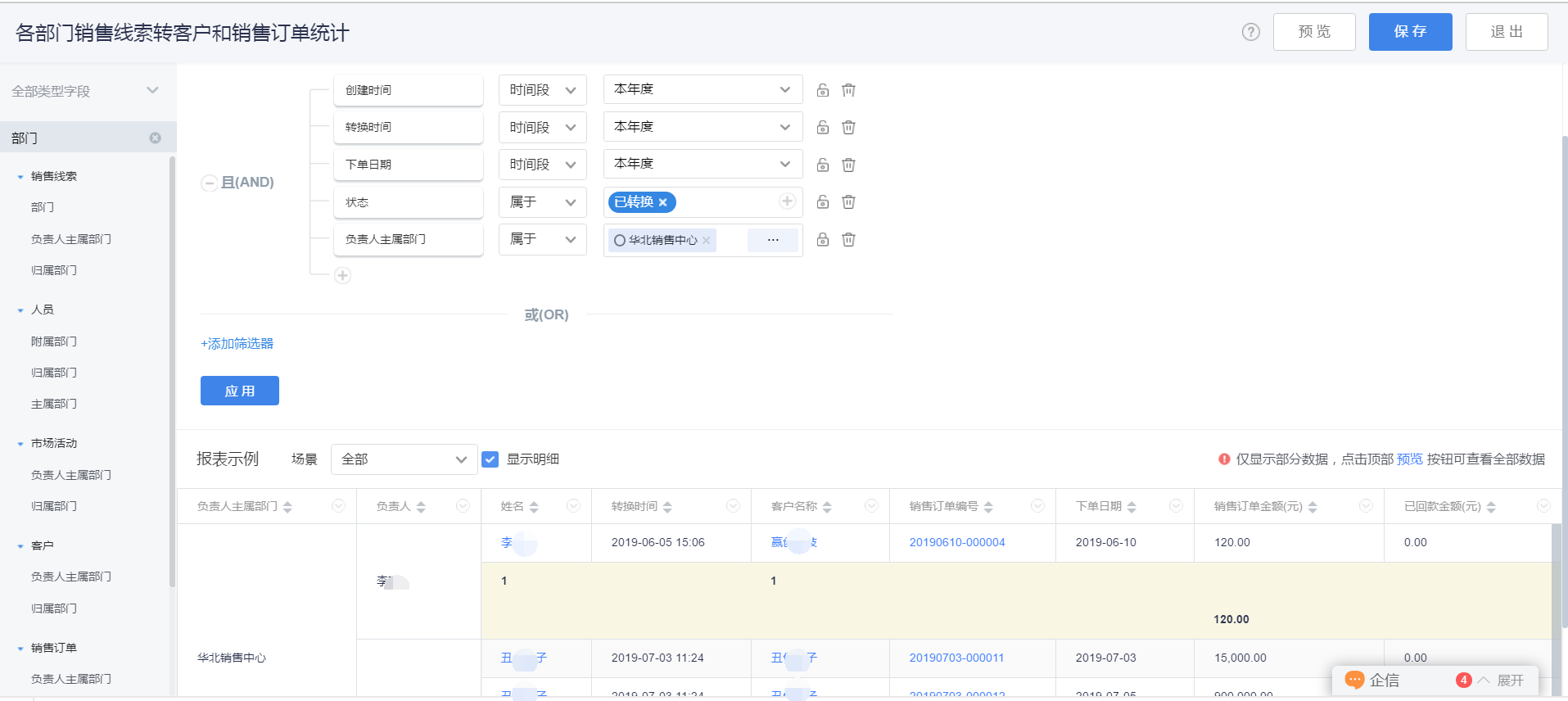This screenshot has width=1568, height=701.
Task: Open 创建时间 value dropdown 本年度
Action: point(703,89)
